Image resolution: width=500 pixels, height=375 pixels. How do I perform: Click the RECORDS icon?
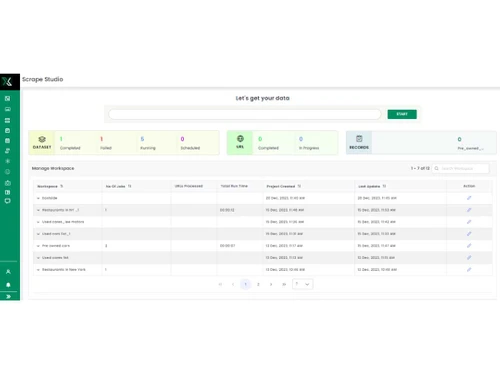coord(359,139)
